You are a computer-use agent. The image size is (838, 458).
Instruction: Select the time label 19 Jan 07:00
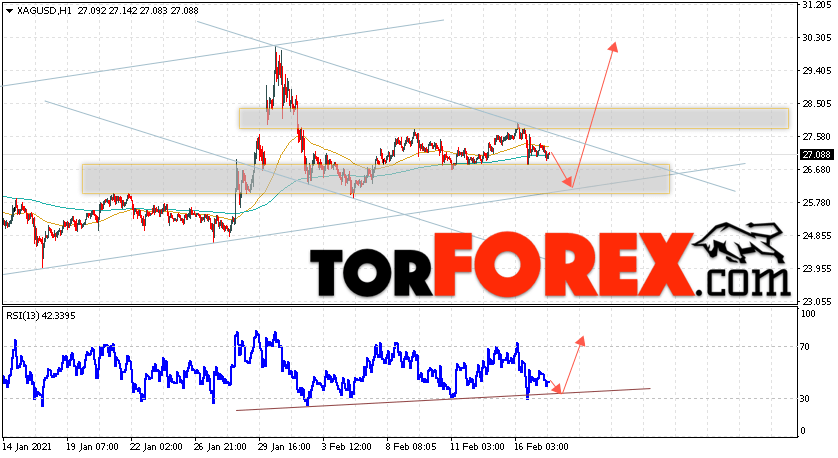[92, 447]
